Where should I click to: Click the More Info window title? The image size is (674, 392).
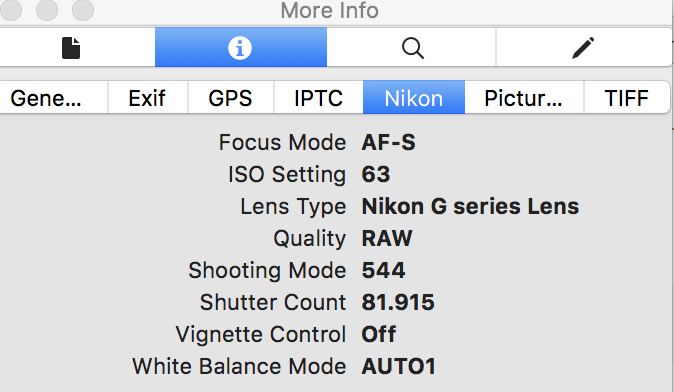(x=330, y=10)
